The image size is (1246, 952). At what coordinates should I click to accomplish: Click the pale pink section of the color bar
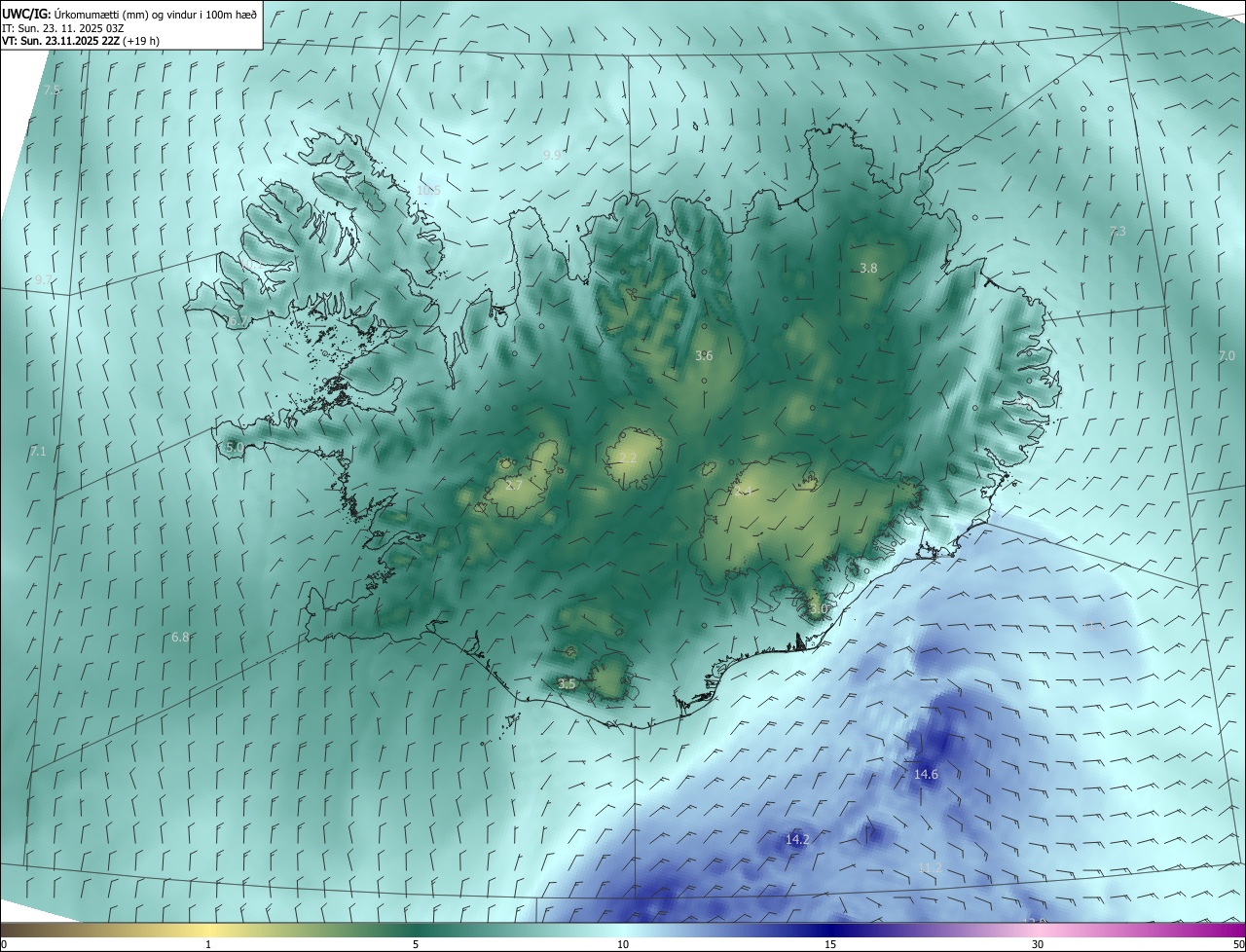[x=1038, y=931]
